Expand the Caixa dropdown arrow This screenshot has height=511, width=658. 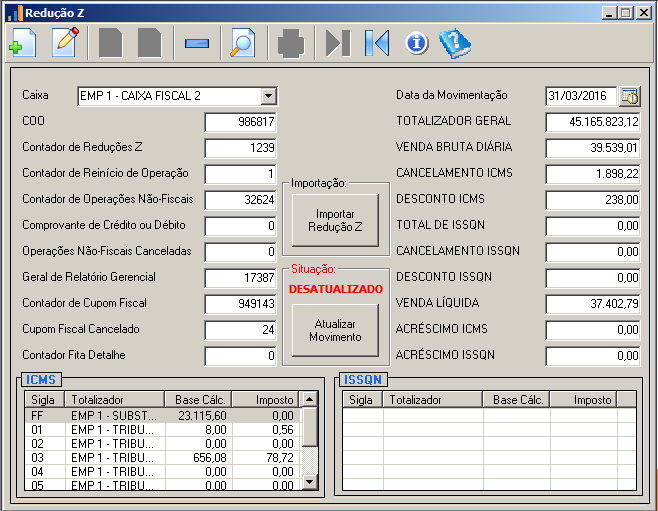(x=268, y=96)
